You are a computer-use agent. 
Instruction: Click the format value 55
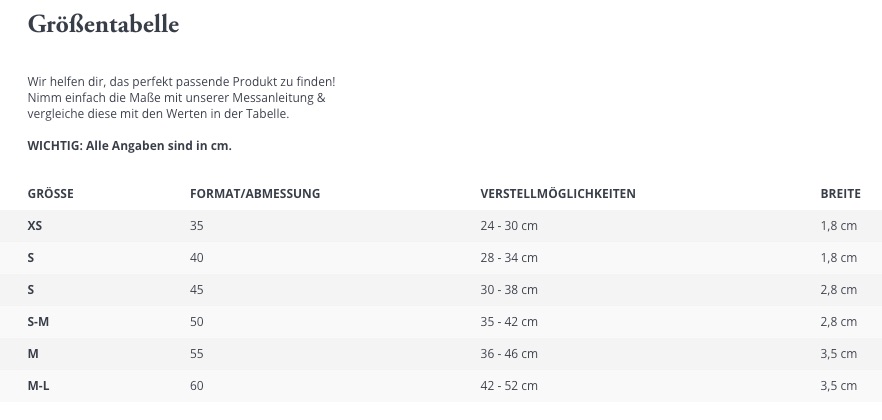pos(196,354)
